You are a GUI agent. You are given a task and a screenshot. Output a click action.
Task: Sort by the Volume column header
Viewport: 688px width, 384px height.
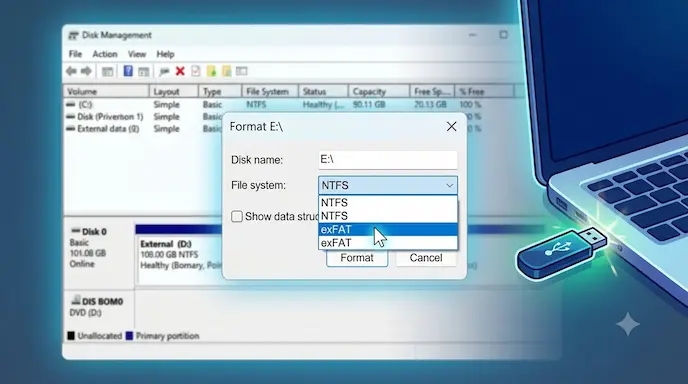point(106,91)
